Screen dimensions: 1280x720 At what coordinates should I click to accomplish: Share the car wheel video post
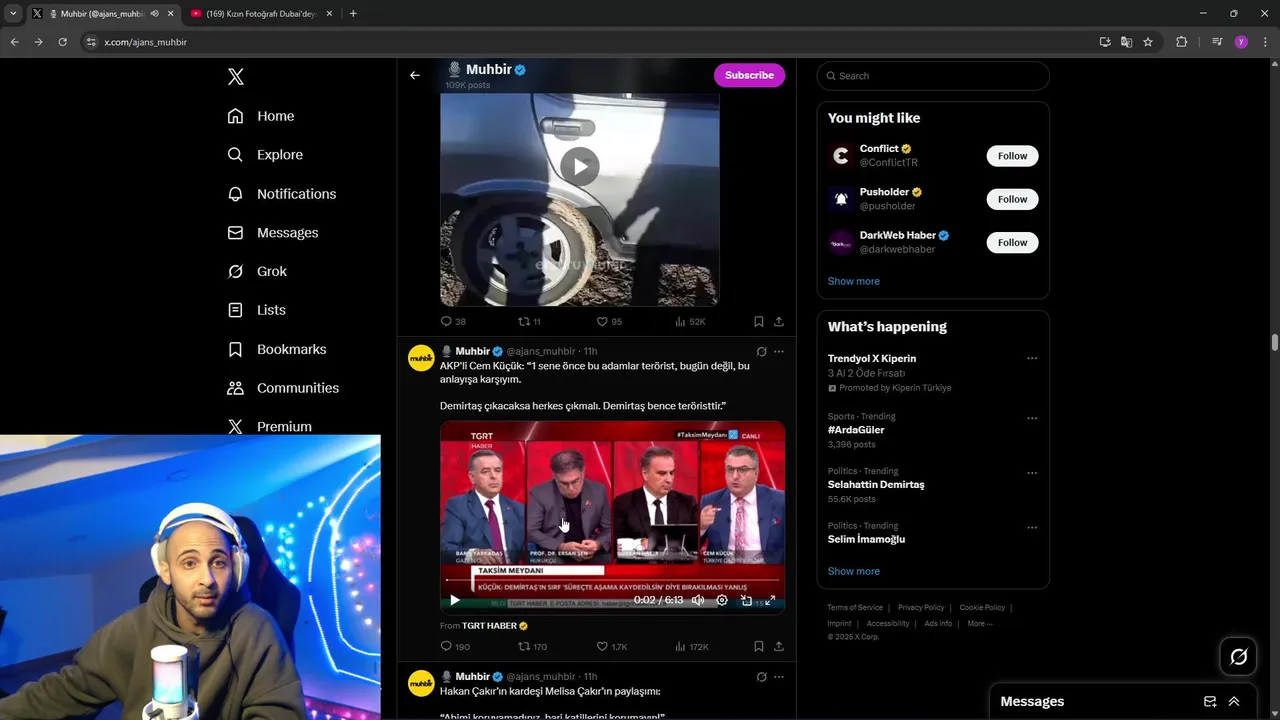[778, 321]
